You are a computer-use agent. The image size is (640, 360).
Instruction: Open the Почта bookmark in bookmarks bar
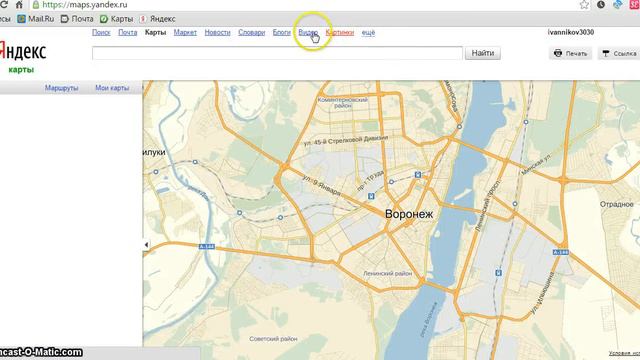(x=77, y=19)
